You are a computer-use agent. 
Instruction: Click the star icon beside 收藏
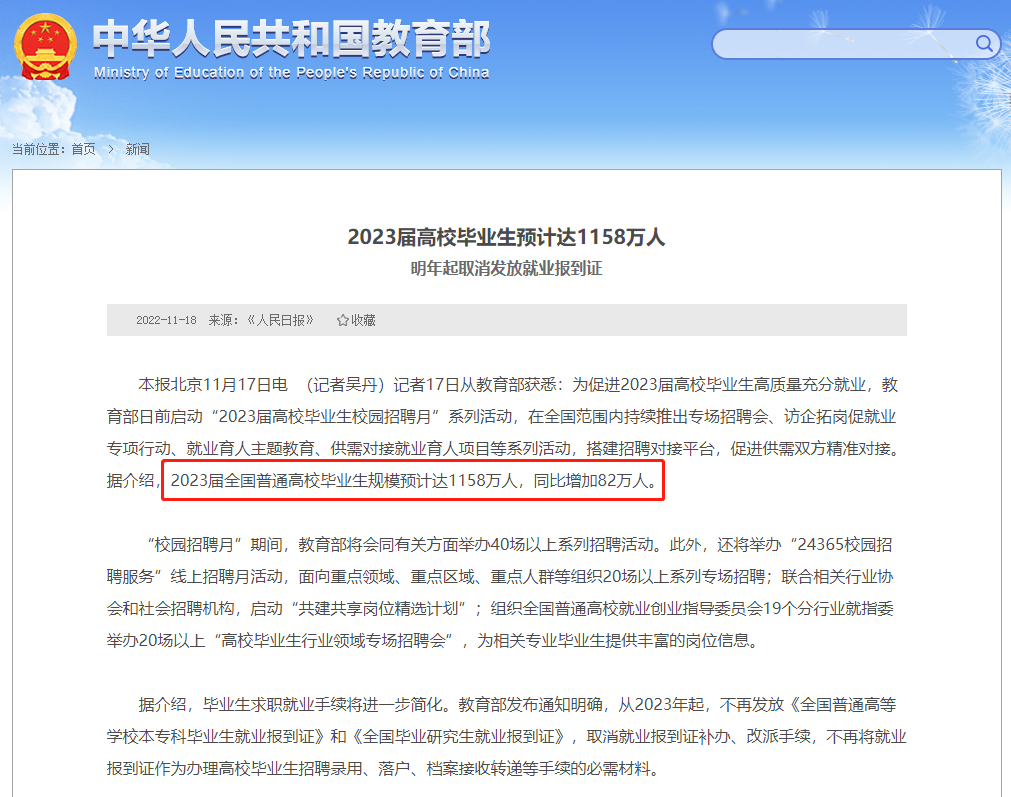[x=342, y=320]
